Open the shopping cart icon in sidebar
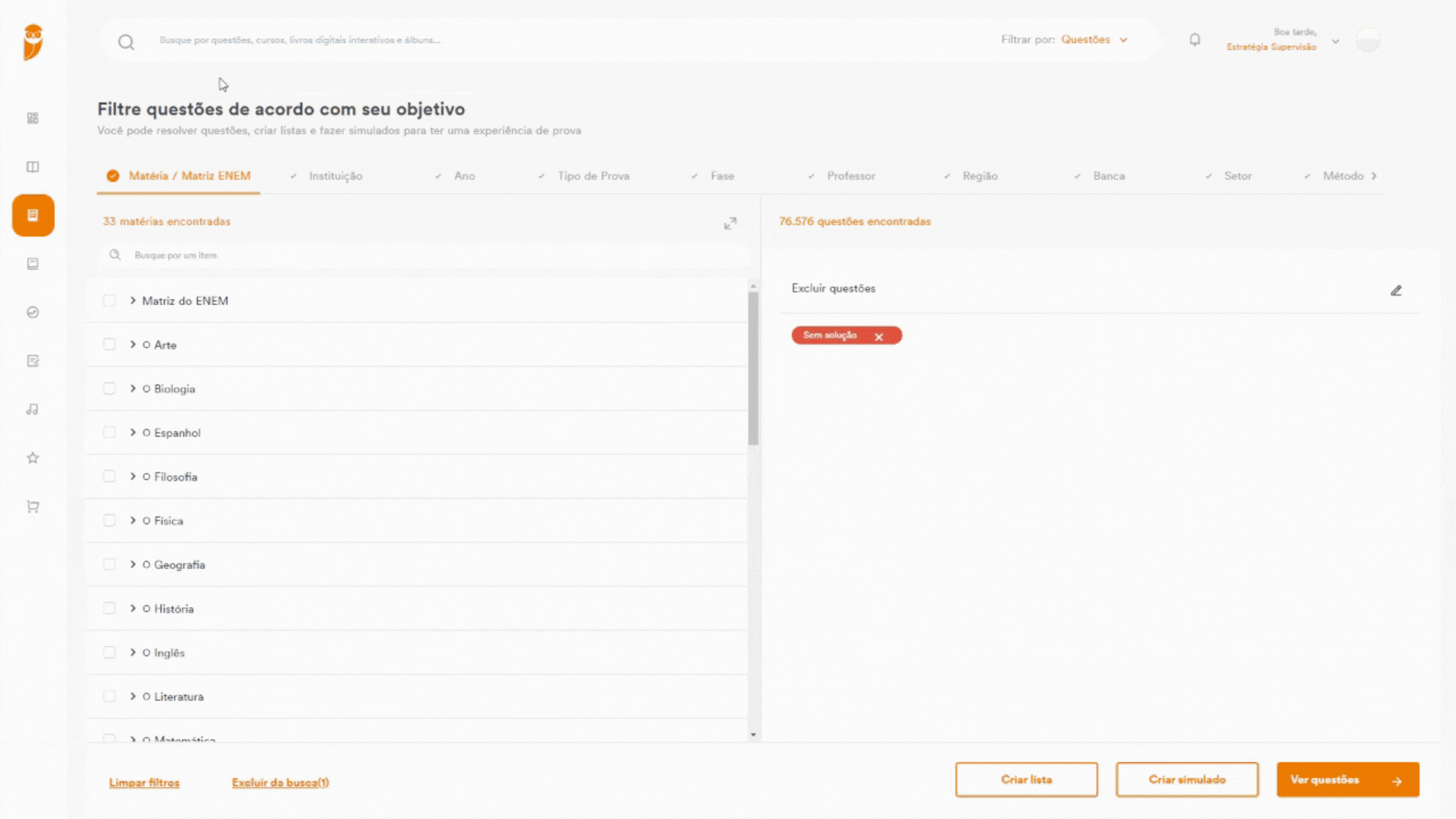 pos(33,507)
